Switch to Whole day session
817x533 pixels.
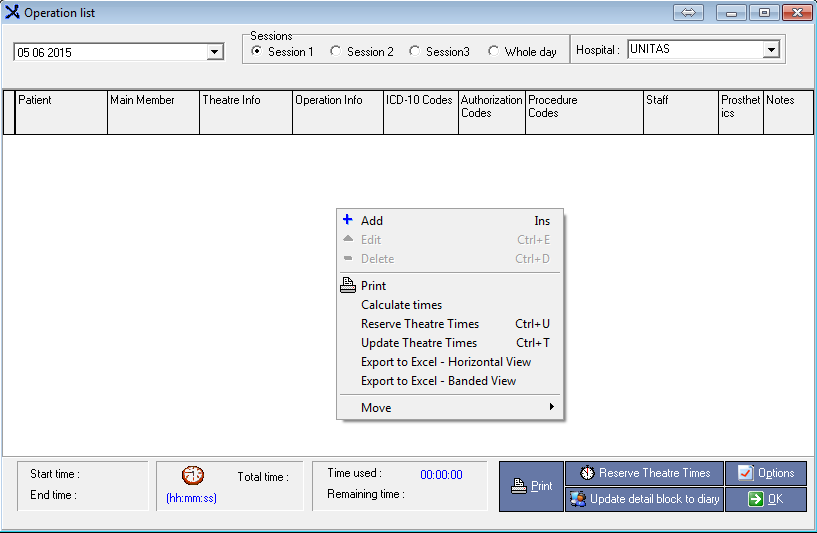click(x=494, y=51)
